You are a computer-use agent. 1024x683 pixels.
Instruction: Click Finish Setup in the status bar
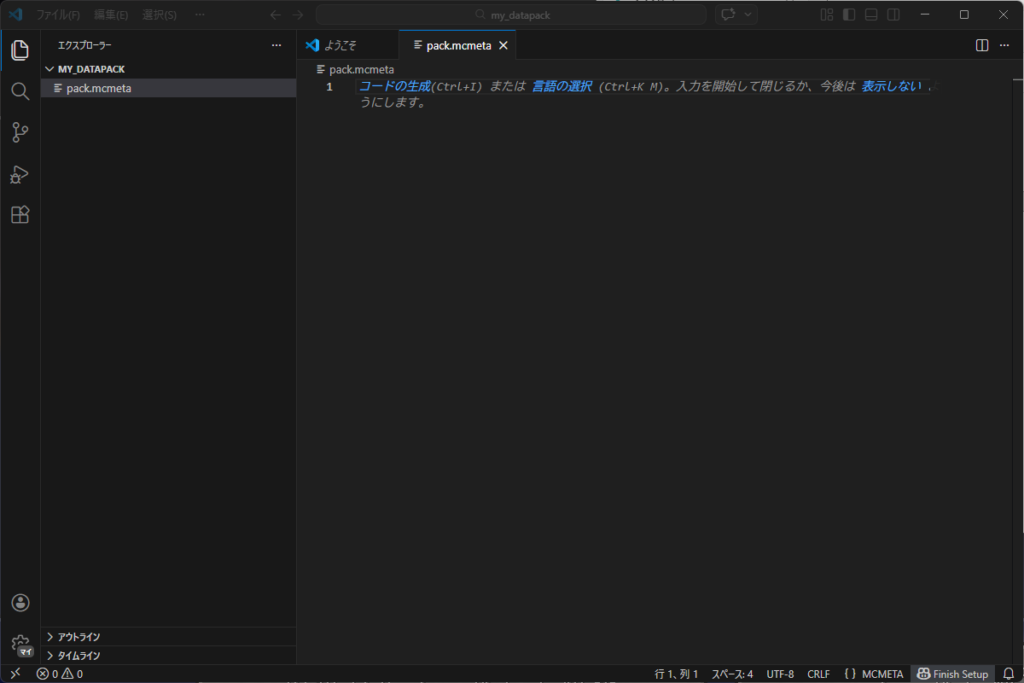click(x=952, y=673)
